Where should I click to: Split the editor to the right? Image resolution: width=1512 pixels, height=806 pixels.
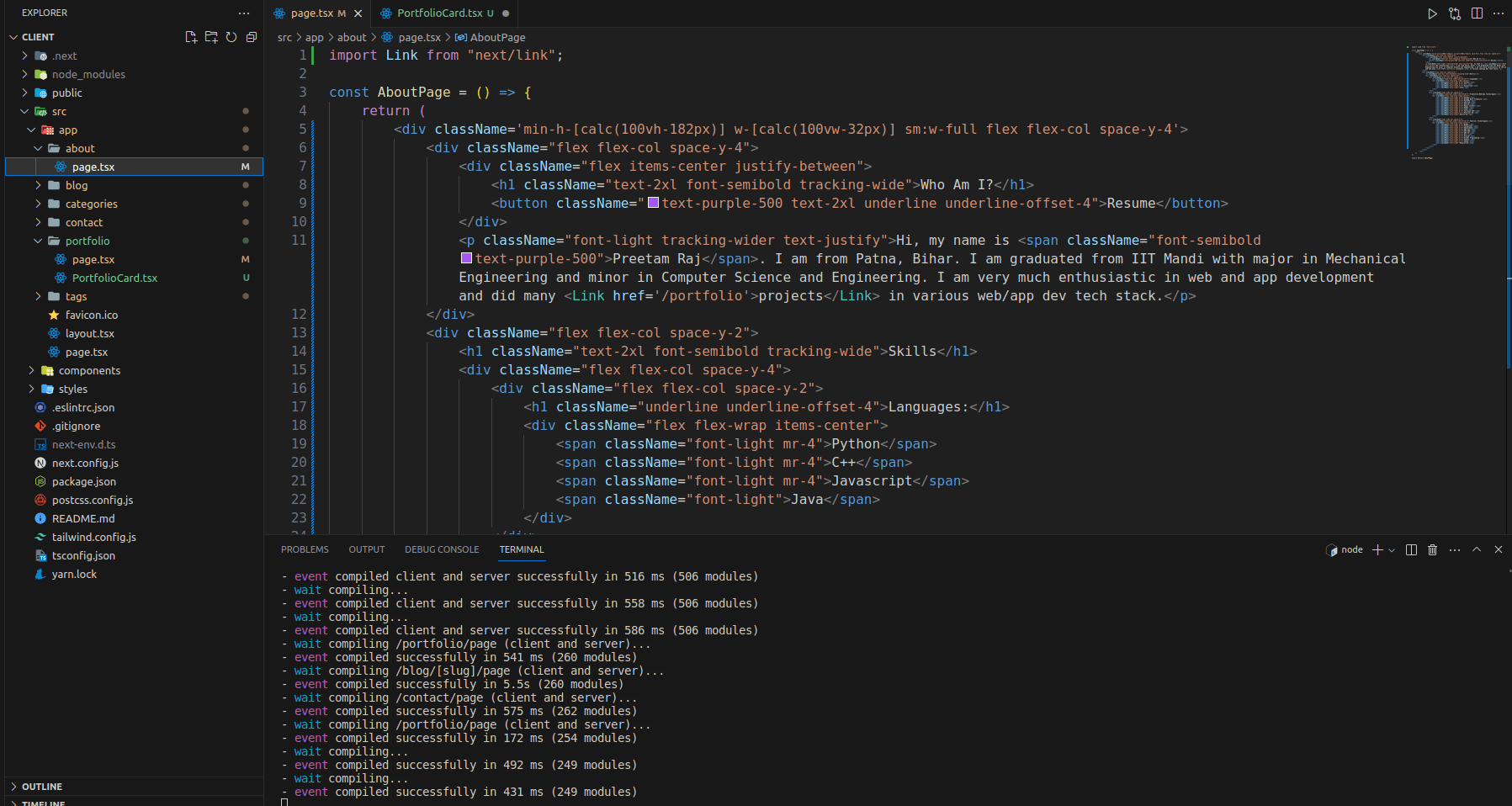(1477, 13)
